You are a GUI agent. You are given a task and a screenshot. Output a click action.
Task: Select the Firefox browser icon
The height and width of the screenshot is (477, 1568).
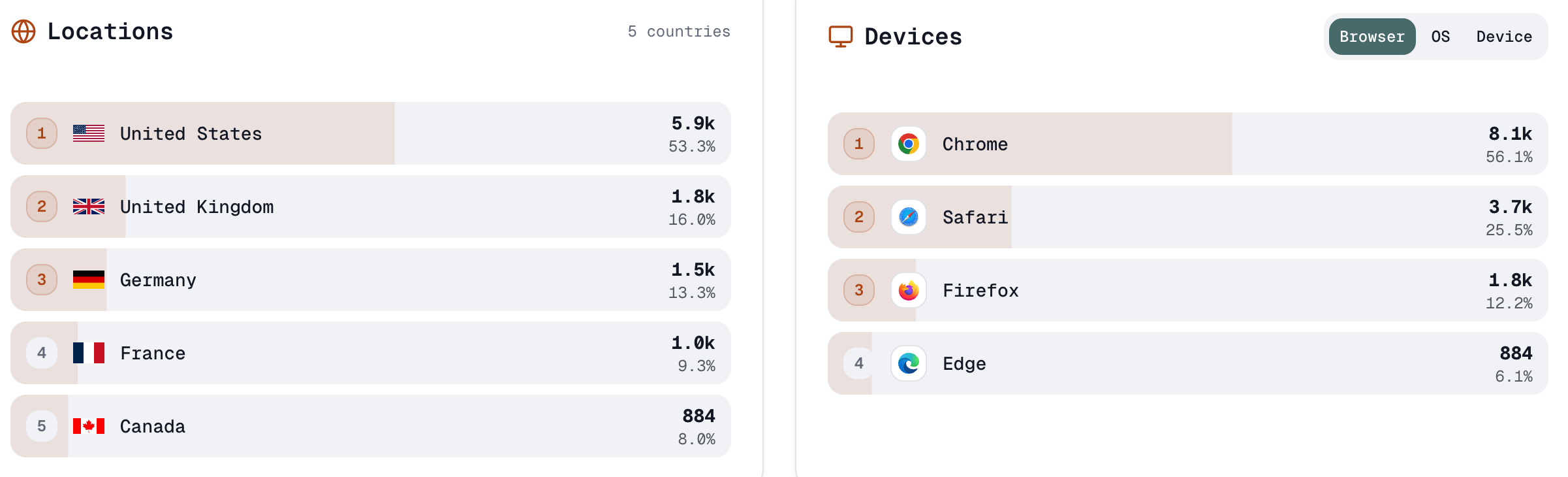tap(910, 290)
